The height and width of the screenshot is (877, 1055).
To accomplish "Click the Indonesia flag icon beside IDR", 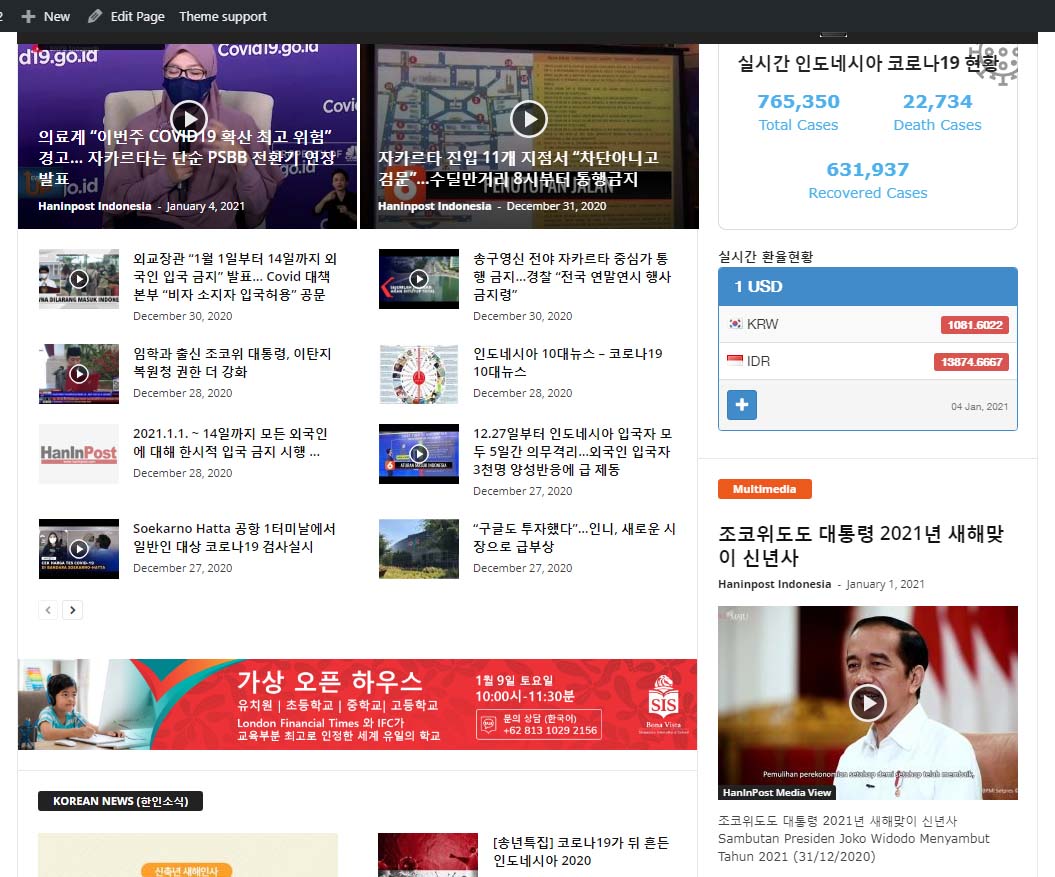I will click(735, 361).
